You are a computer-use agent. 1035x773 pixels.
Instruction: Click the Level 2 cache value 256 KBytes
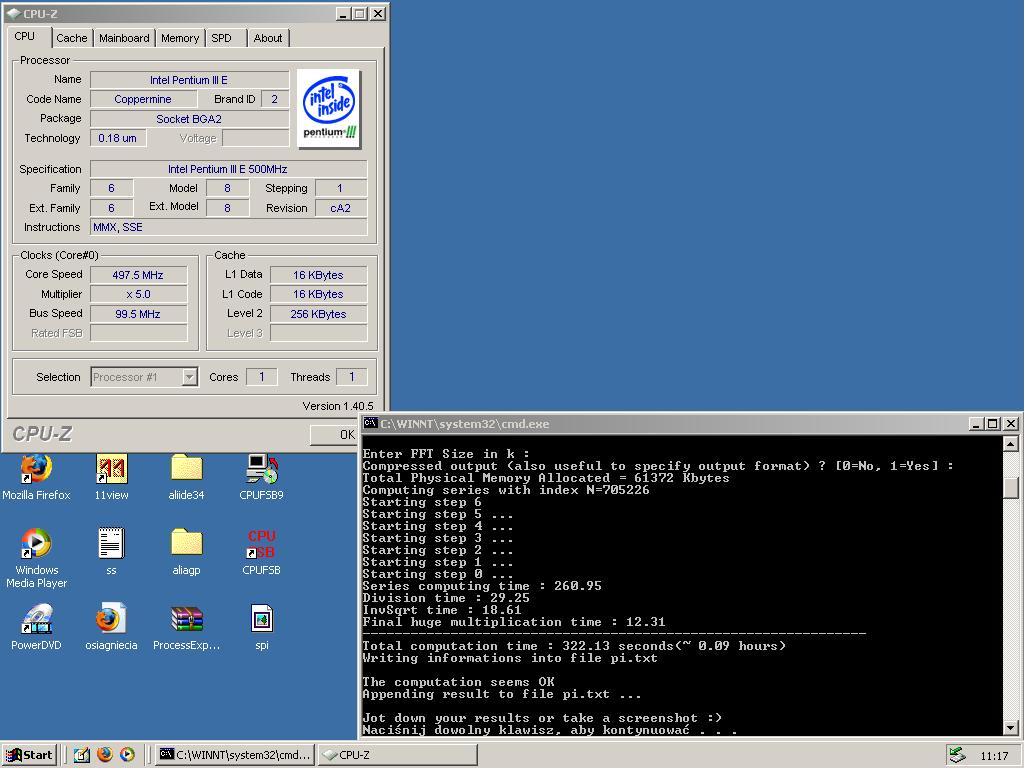[x=319, y=314]
